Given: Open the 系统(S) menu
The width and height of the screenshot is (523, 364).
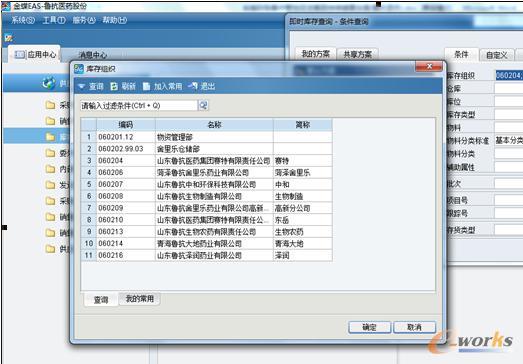Looking at the screenshot, I should [x=23, y=20].
